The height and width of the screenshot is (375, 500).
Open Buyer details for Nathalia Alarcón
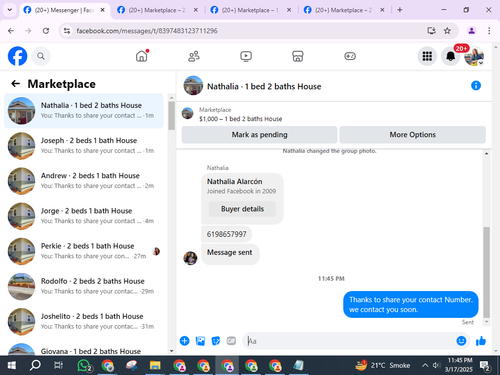tap(242, 209)
